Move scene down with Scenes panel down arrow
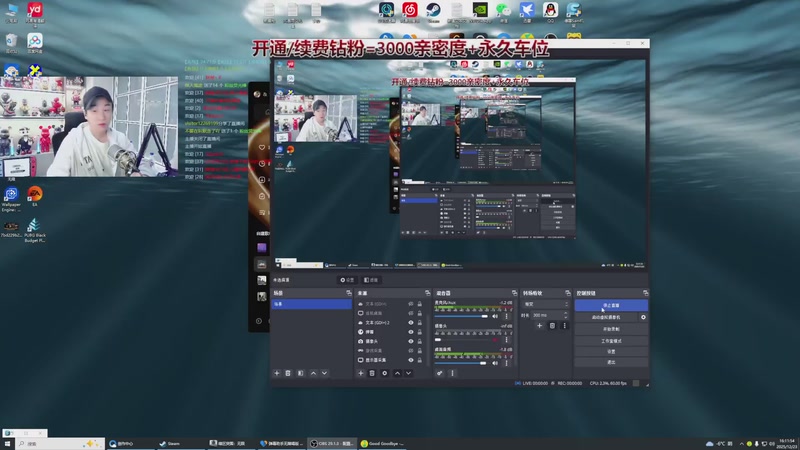The image size is (800, 450). 324,373
